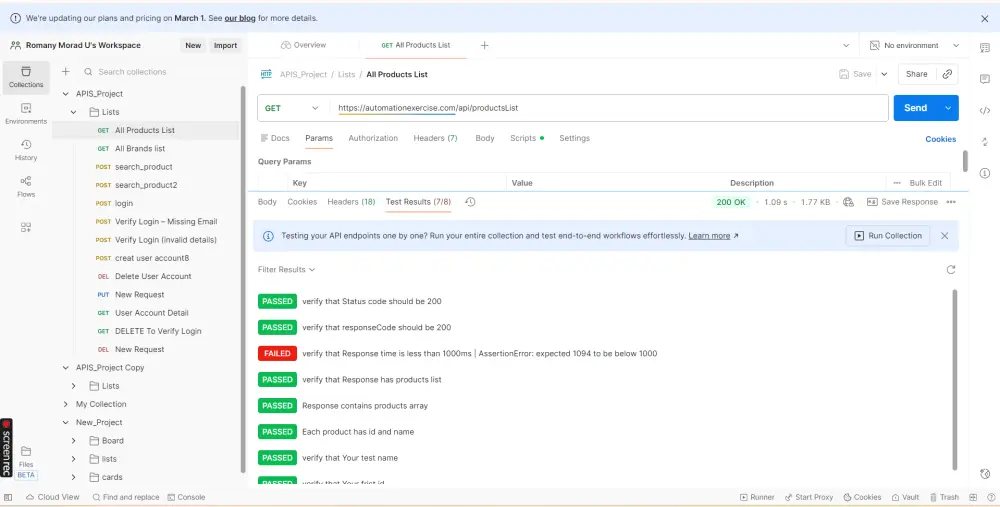Image resolution: width=1000 pixels, height=507 pixels.
Task: Expand the My Collection chevron
Action: [66, 404]
